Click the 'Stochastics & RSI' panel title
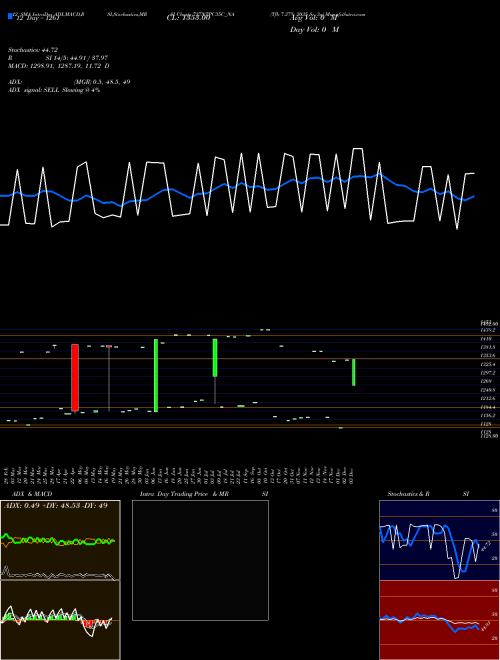The width and height of the screenshot is (500, 660). (x=428, y=494)
